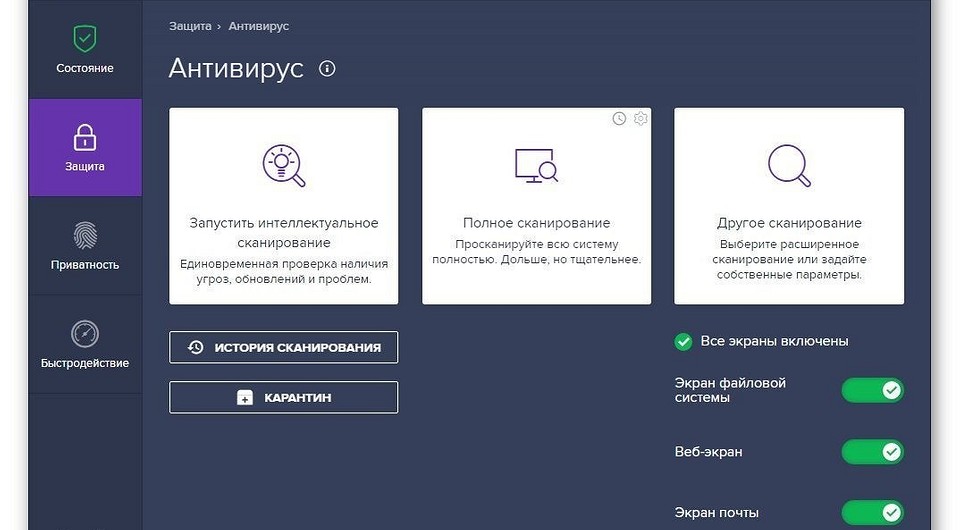Click the history clock icon in scan history button
960x530 pixels.
click(195, 347)
